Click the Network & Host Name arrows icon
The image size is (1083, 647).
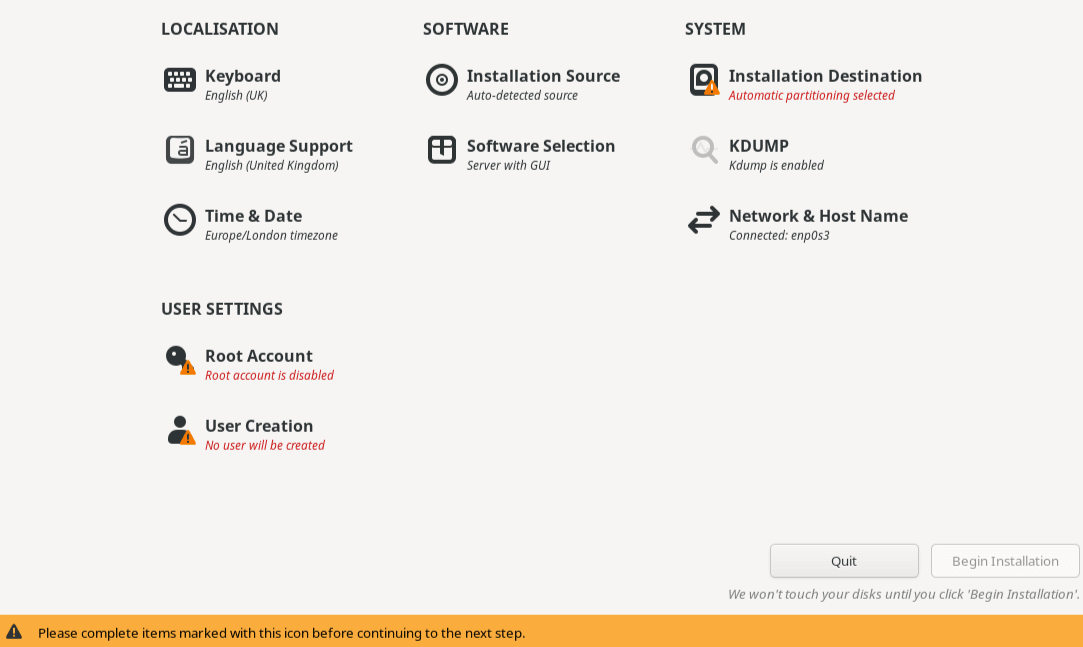pos(704,220)
